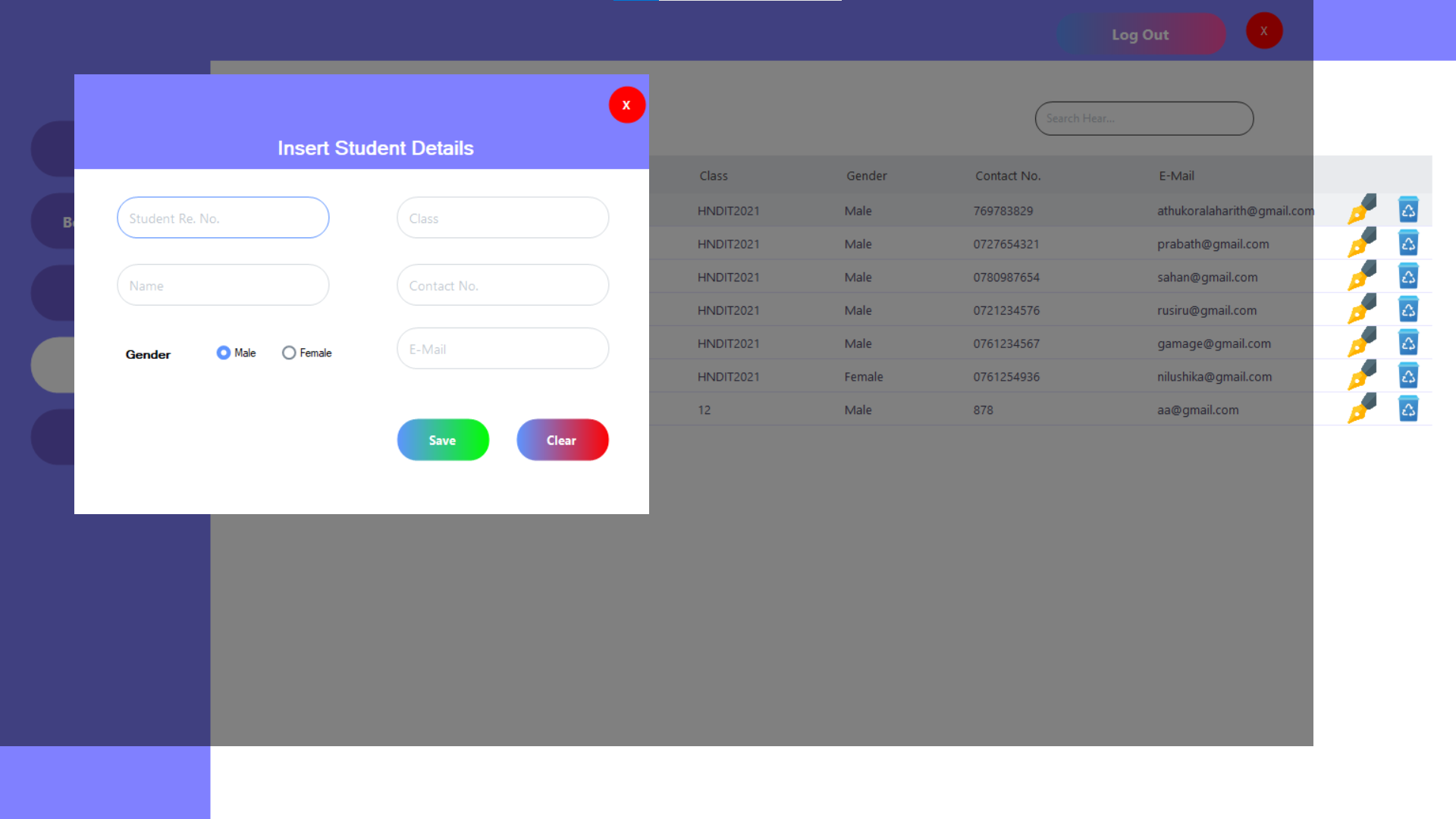Viewport: 1456px width, 819px height.
Task: Delete the rusiru@gmail.com student record
Action: coord(1408,309)
